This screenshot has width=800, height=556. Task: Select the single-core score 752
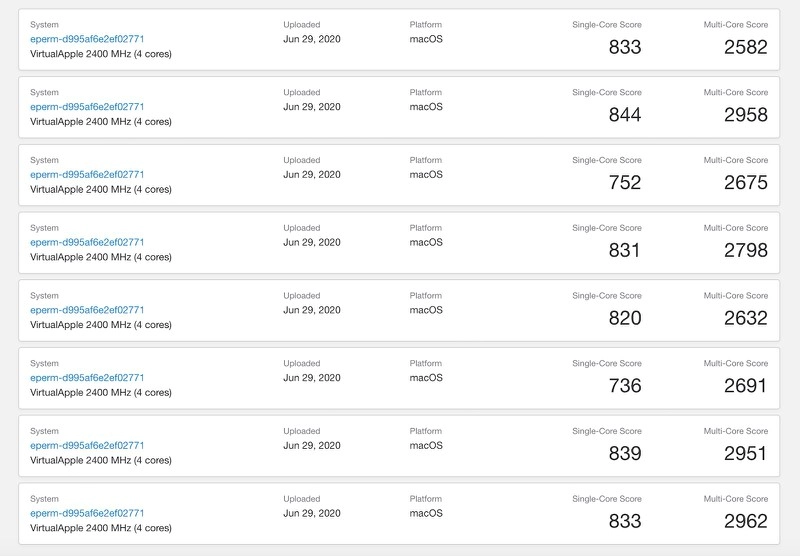[x=625, y=183]
